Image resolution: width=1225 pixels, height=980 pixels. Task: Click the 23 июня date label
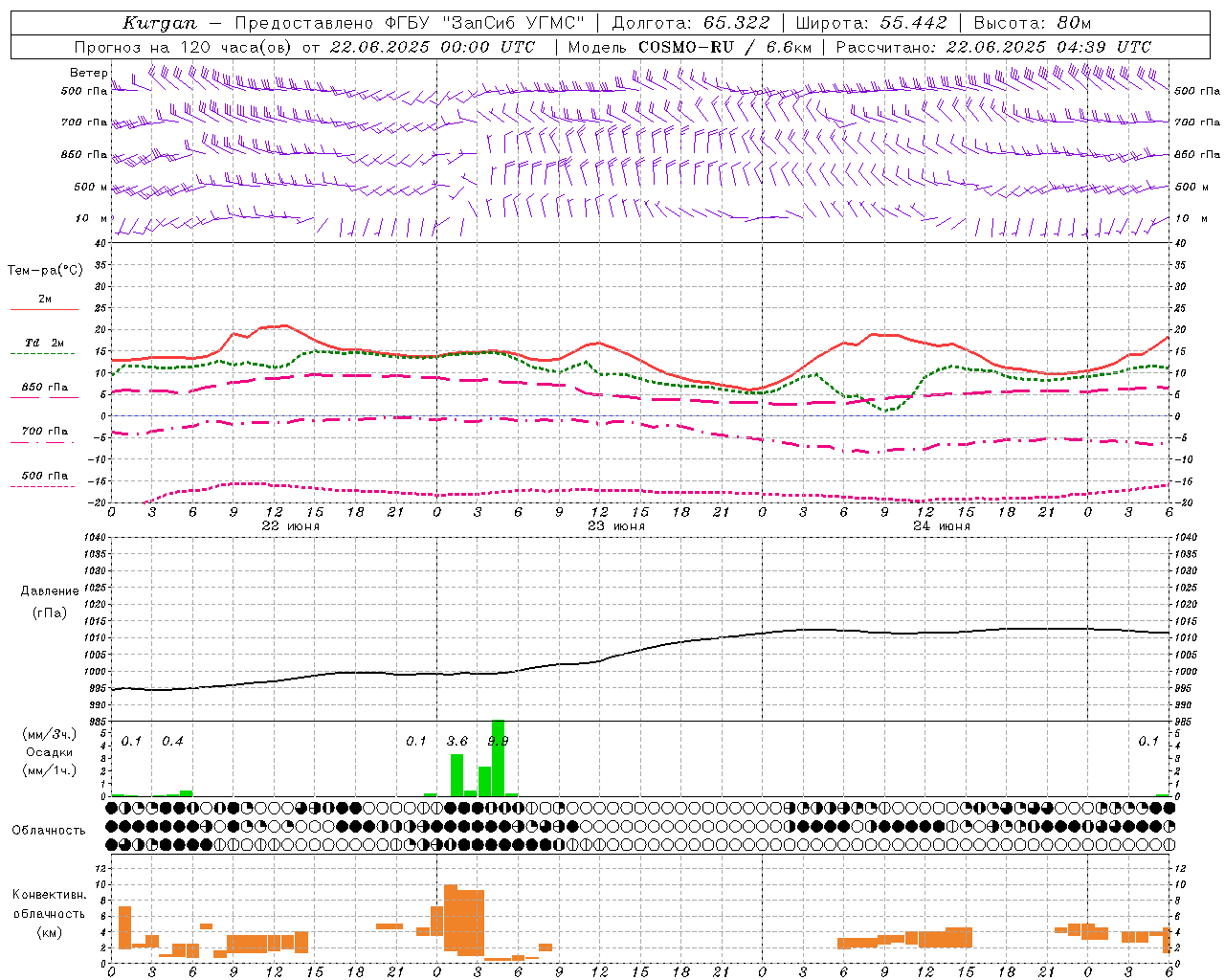[616, 526]
